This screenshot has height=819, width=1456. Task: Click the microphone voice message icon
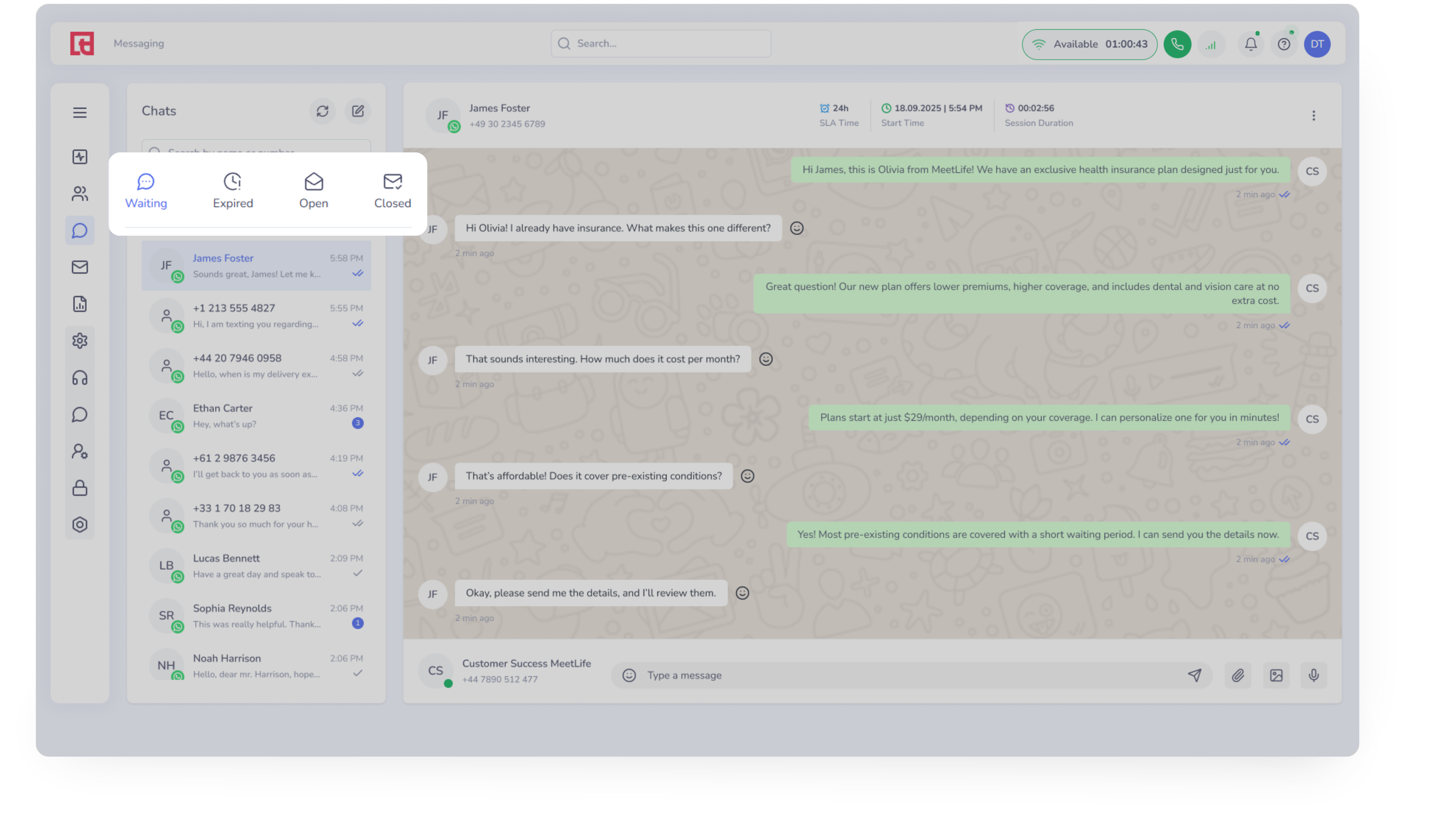click(1314, 675)
